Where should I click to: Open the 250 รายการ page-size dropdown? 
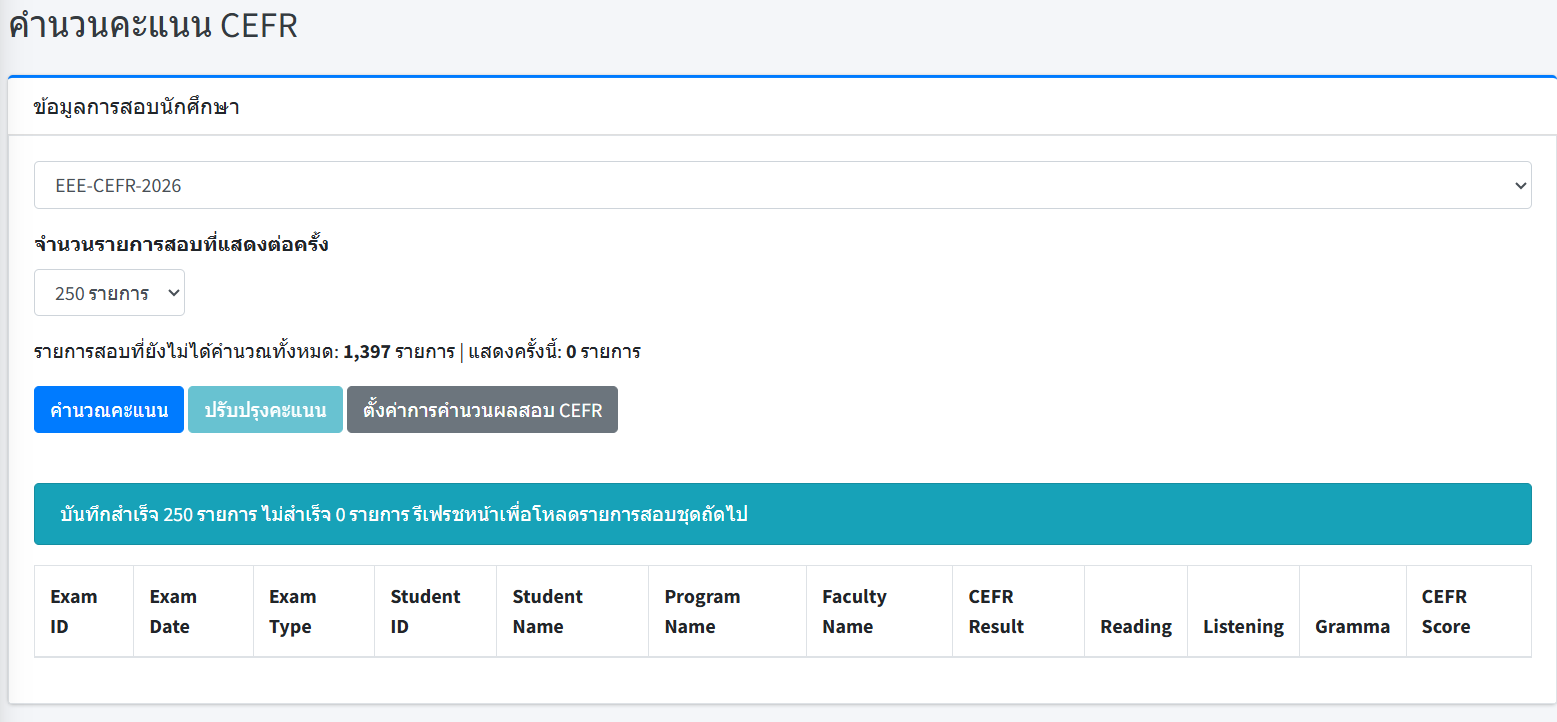click(109, 293)
